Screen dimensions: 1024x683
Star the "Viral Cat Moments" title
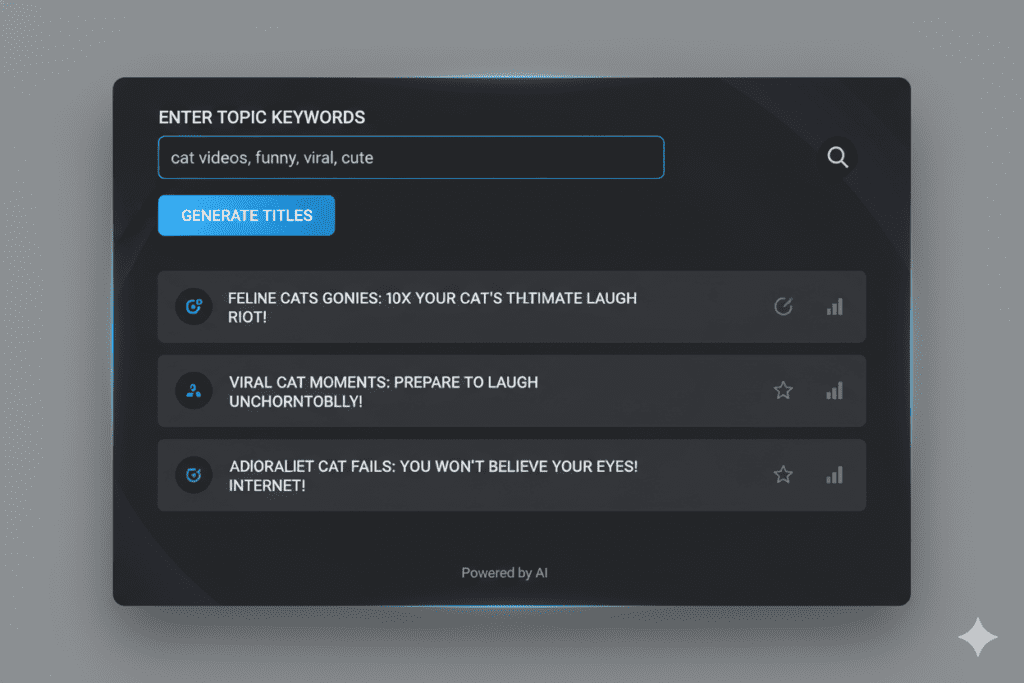(x=783, y=390)
